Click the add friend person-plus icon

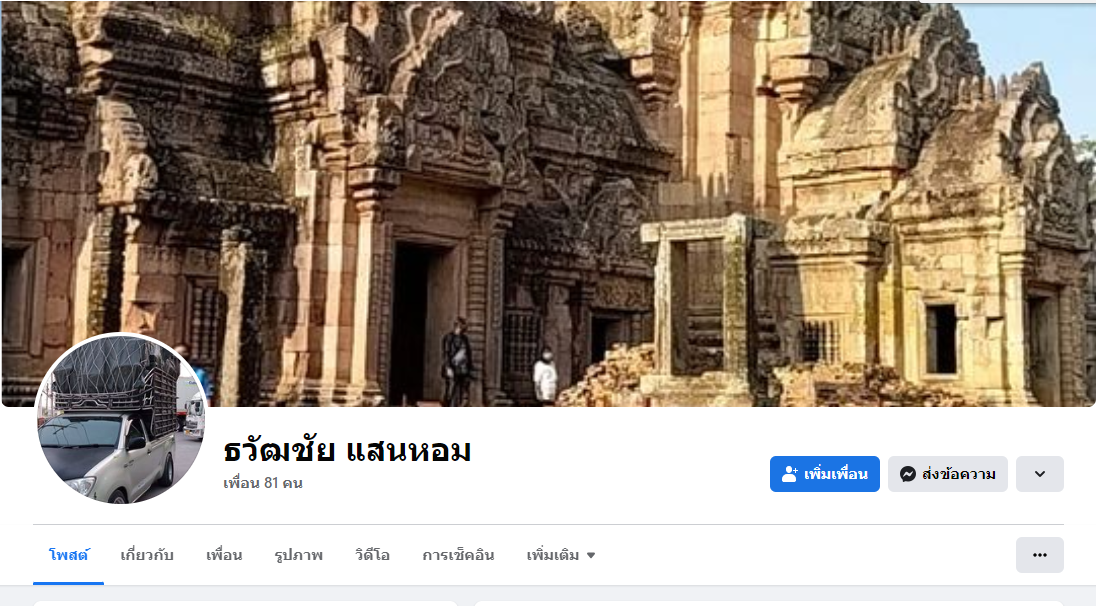[x=789, y=474]
